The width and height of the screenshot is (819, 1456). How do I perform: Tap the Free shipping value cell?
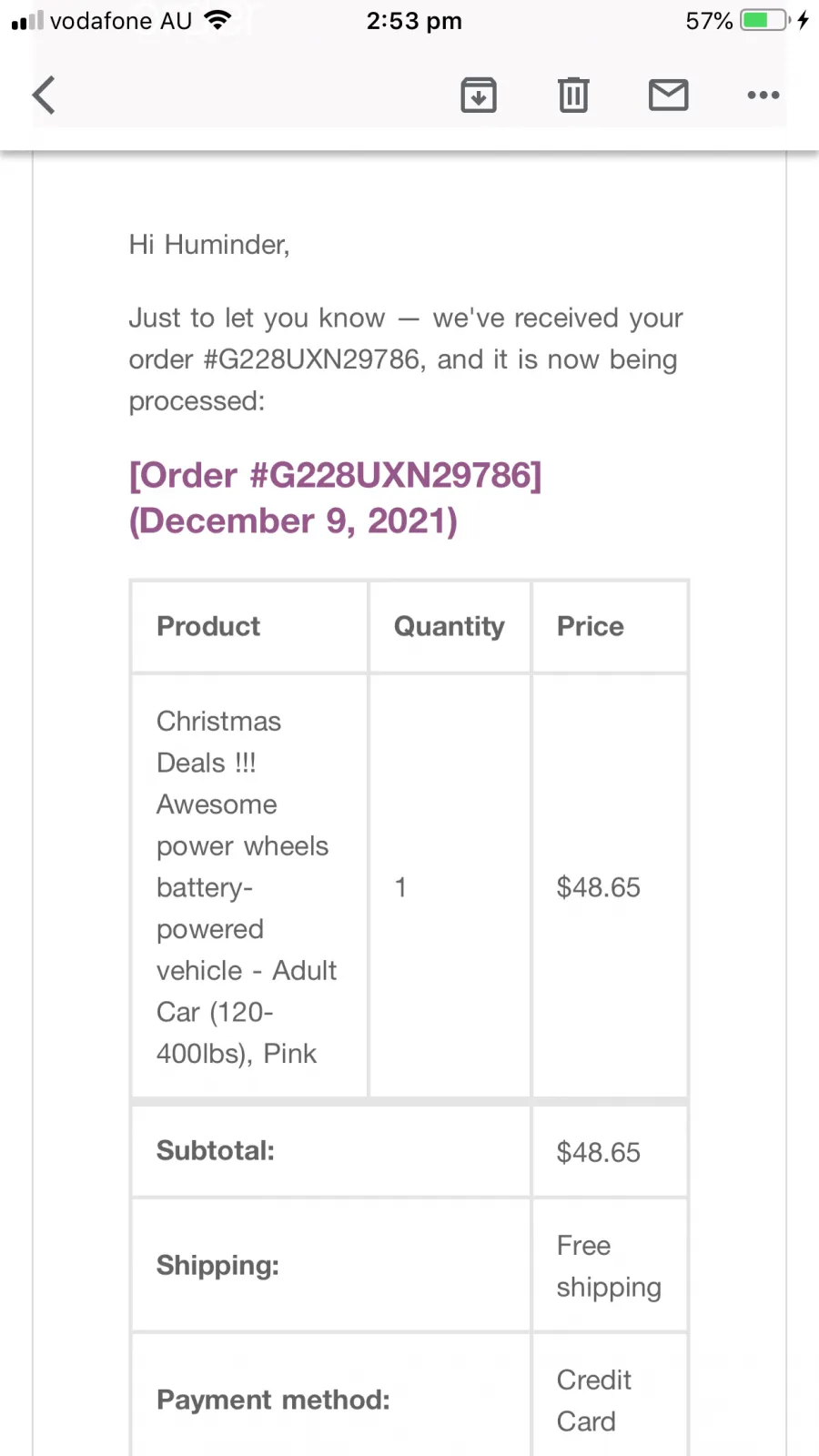(610, 1266)
